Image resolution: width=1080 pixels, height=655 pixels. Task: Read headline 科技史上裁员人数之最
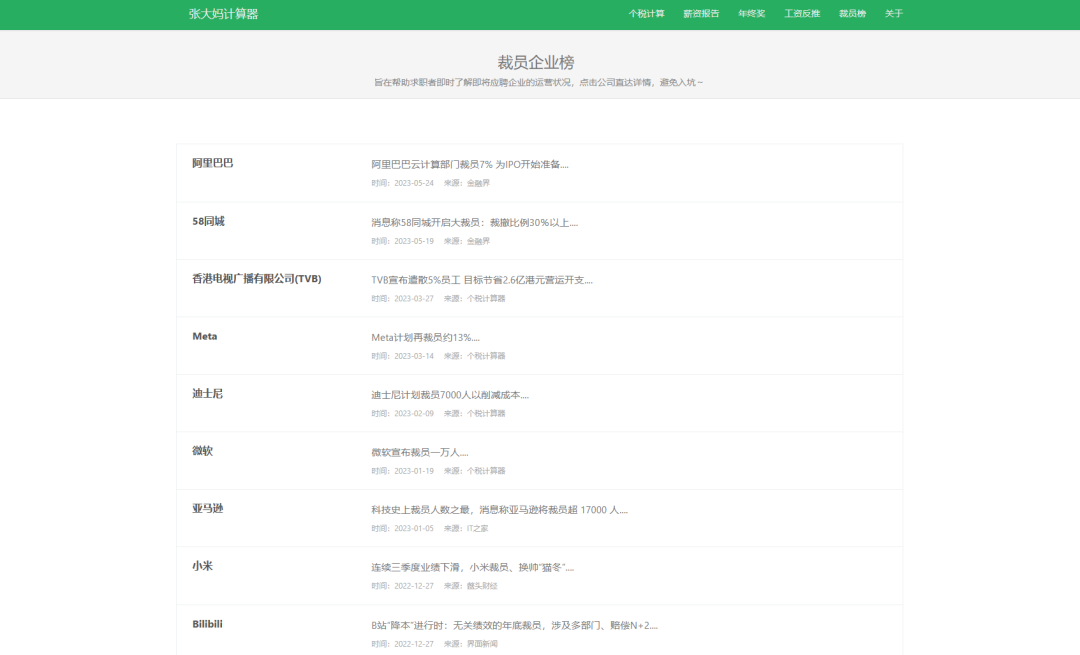pyautogui.click(x=499, y=510)
